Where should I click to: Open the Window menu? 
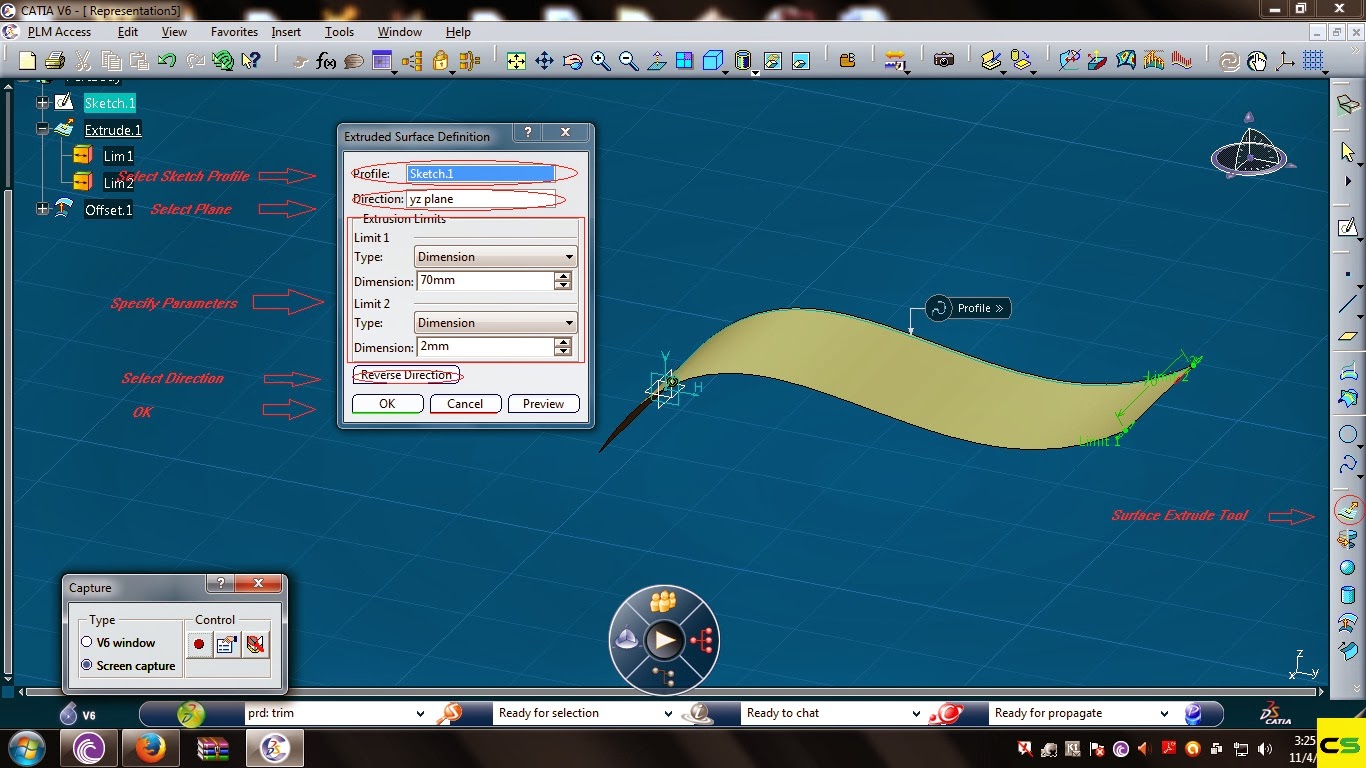point(399,32)
